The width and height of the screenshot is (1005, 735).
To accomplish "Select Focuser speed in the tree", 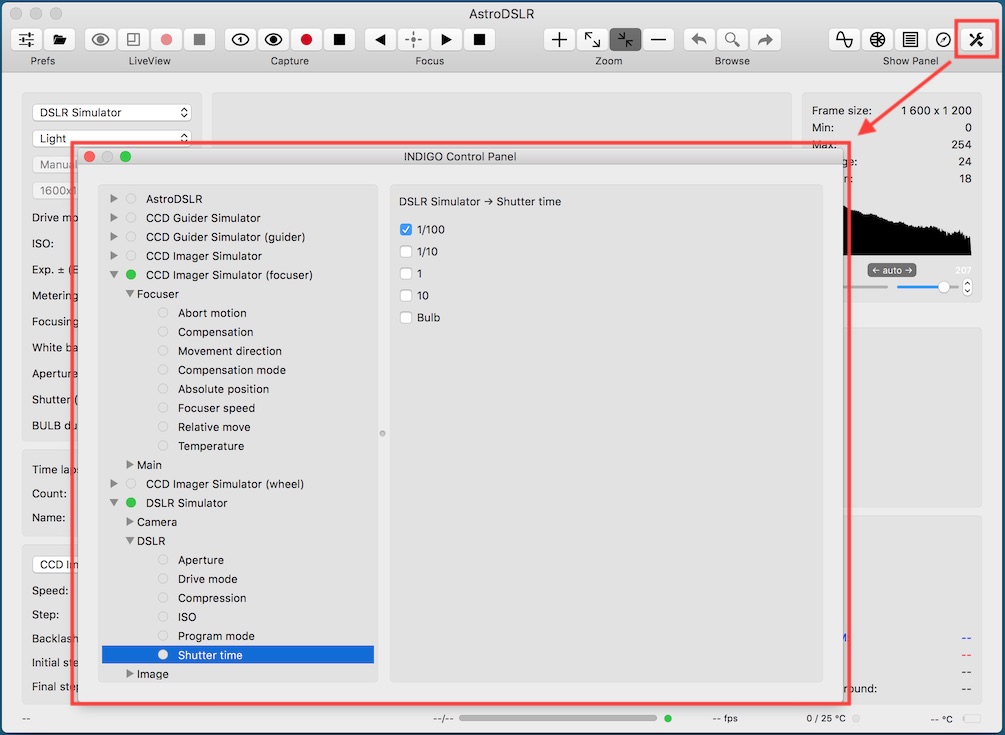I will pyautogui.click(x=216, y=408).
